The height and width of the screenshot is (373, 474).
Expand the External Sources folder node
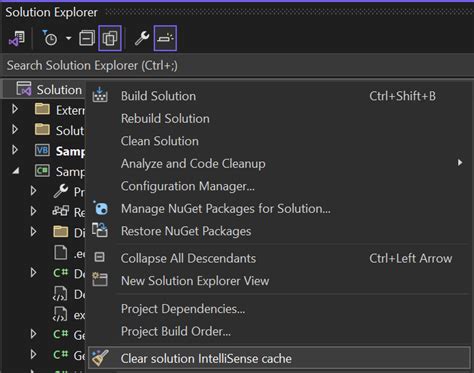15,109
